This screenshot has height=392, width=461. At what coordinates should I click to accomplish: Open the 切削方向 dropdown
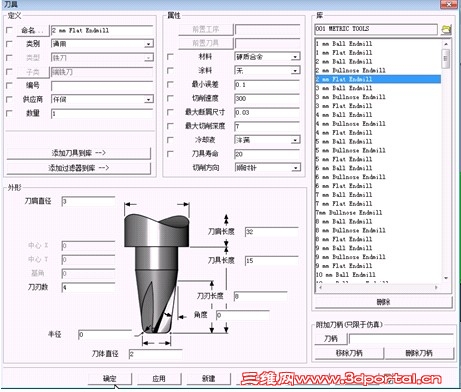pyautogui.click(x=295, y=168)
